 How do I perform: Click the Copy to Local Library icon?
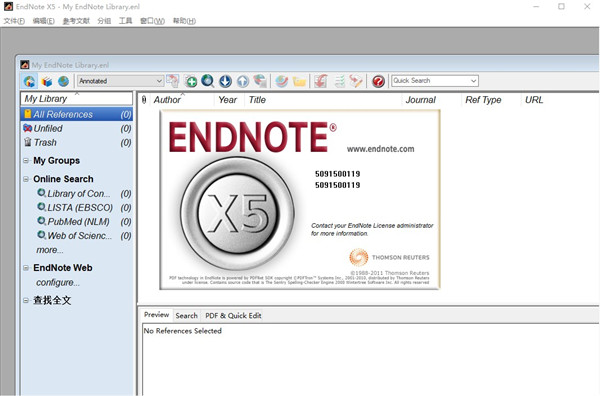tap(173, 81)
